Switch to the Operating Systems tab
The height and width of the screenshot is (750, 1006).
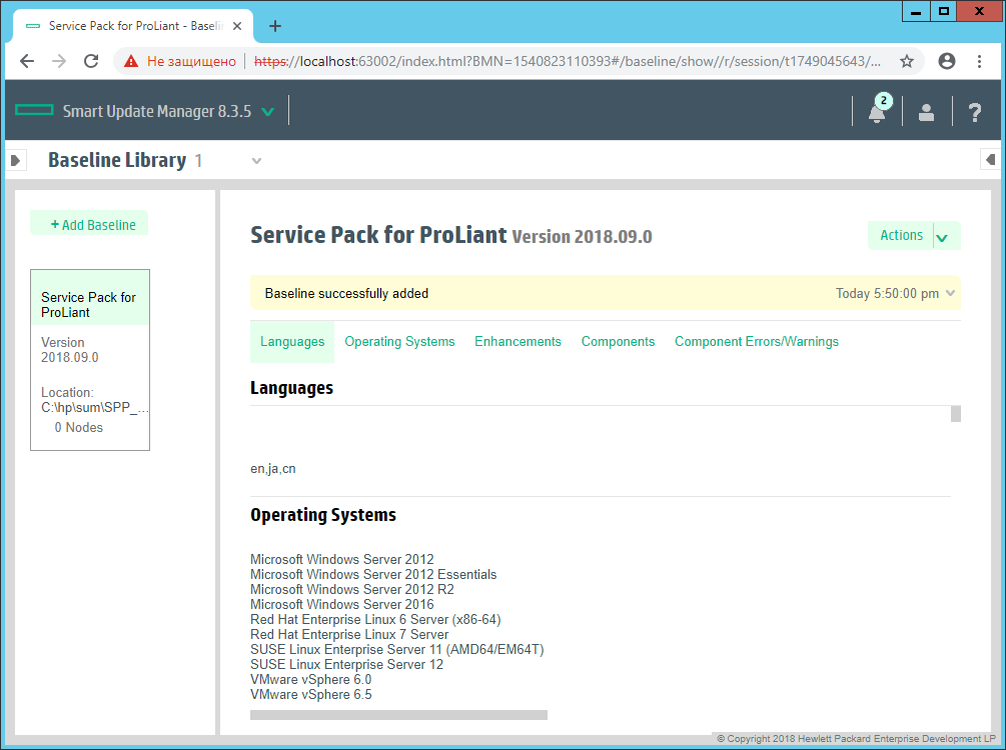tap(399, 341)
